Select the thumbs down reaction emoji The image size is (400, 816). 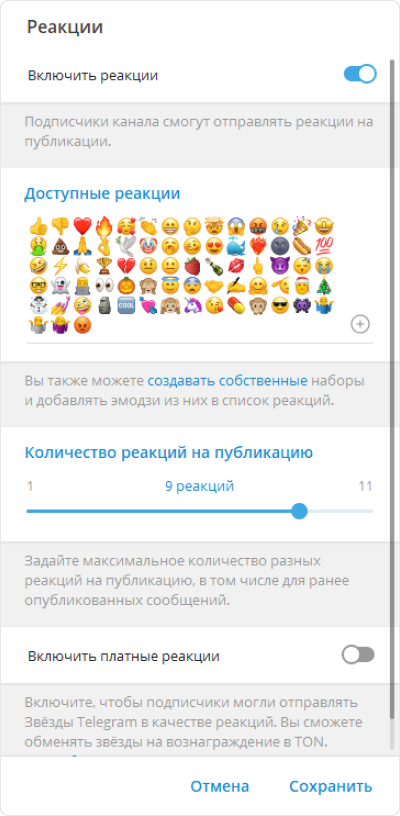click(60, 227)
